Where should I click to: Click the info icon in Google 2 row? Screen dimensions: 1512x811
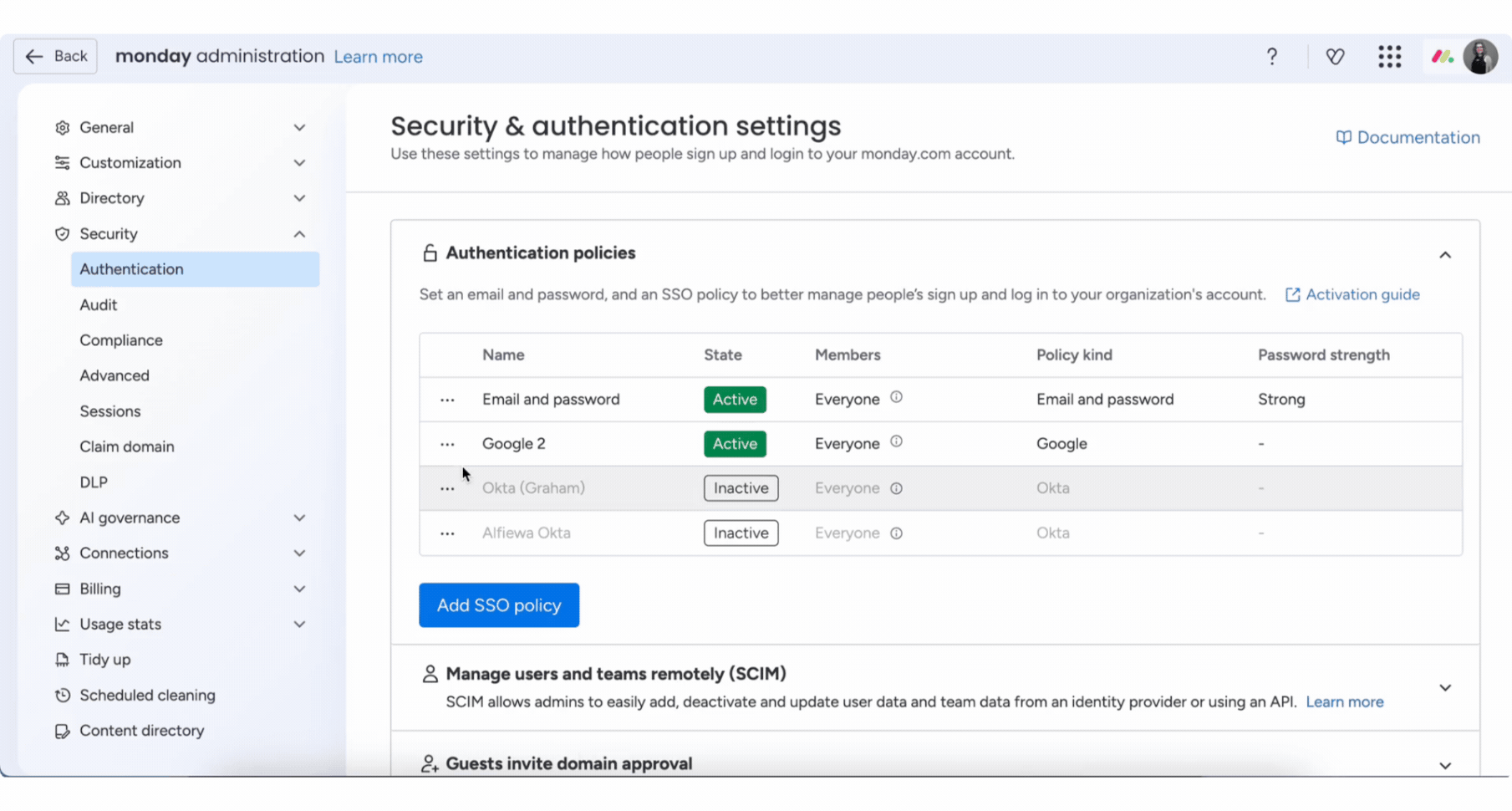click(x=896, y=441)
